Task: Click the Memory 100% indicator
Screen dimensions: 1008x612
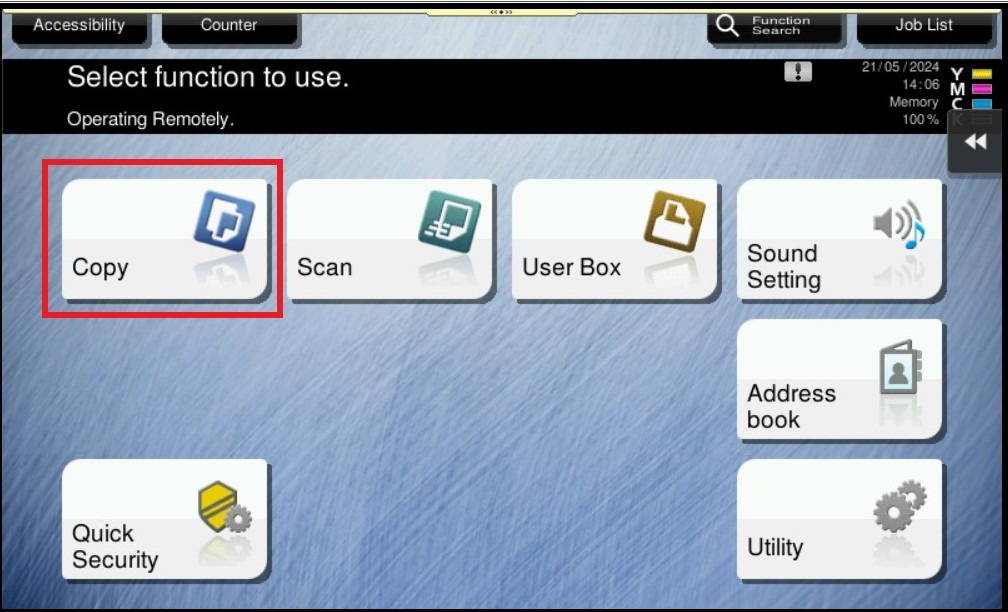Action: pyautogui.click(x=914, y=111)
